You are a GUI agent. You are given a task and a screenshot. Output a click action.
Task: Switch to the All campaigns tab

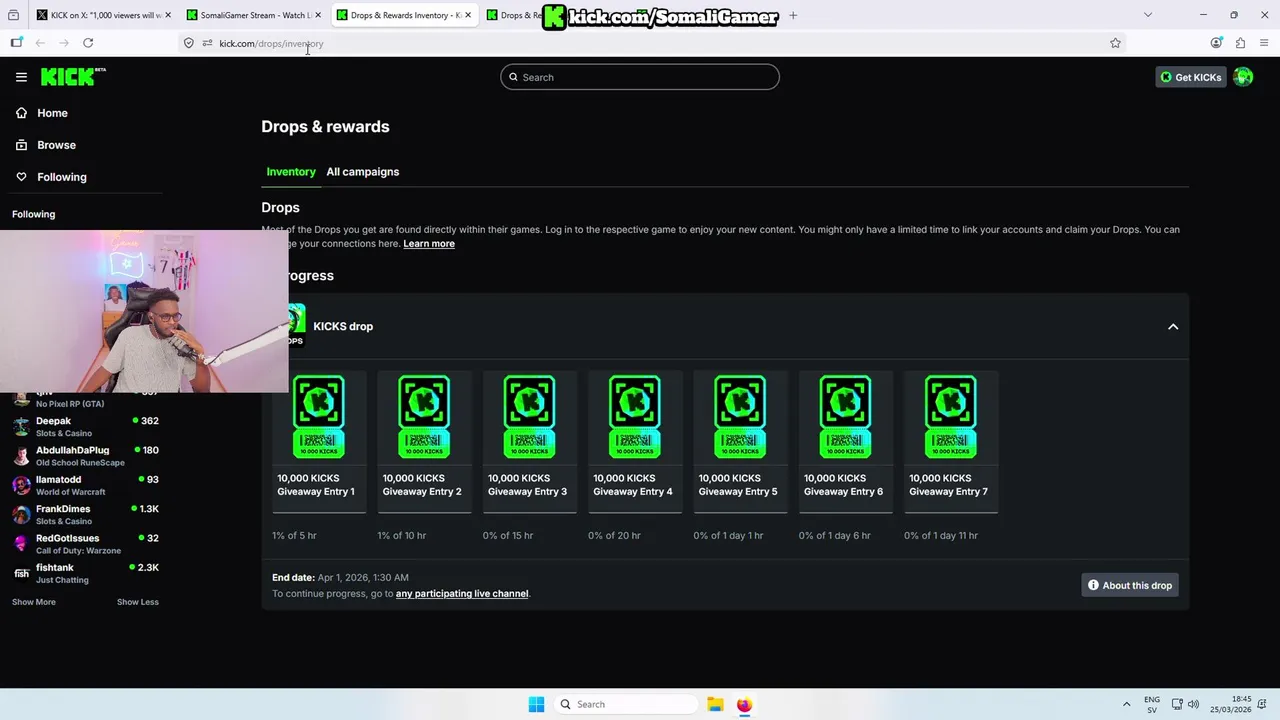362,172
